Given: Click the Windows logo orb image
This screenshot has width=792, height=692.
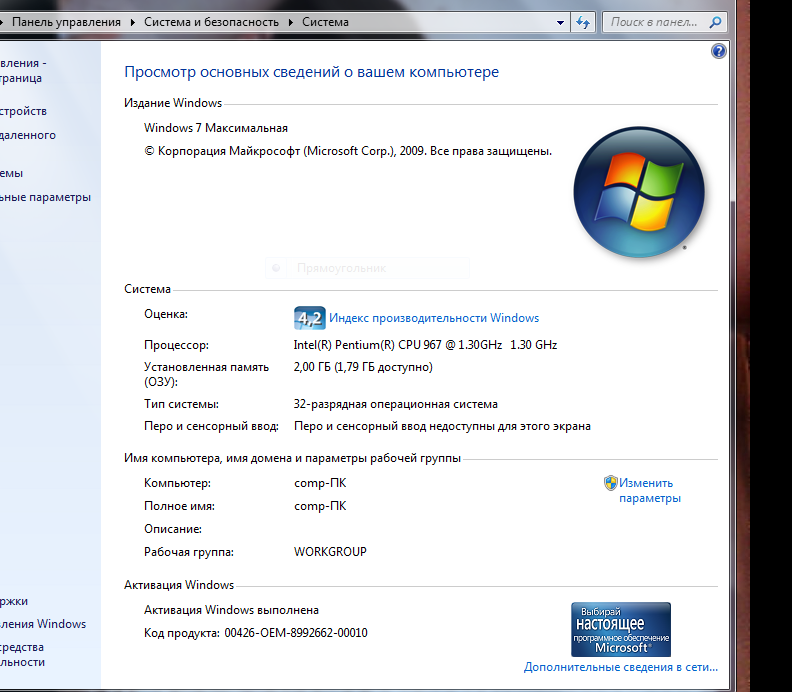Looking at the screenshot, I should (x=639, y=192).
